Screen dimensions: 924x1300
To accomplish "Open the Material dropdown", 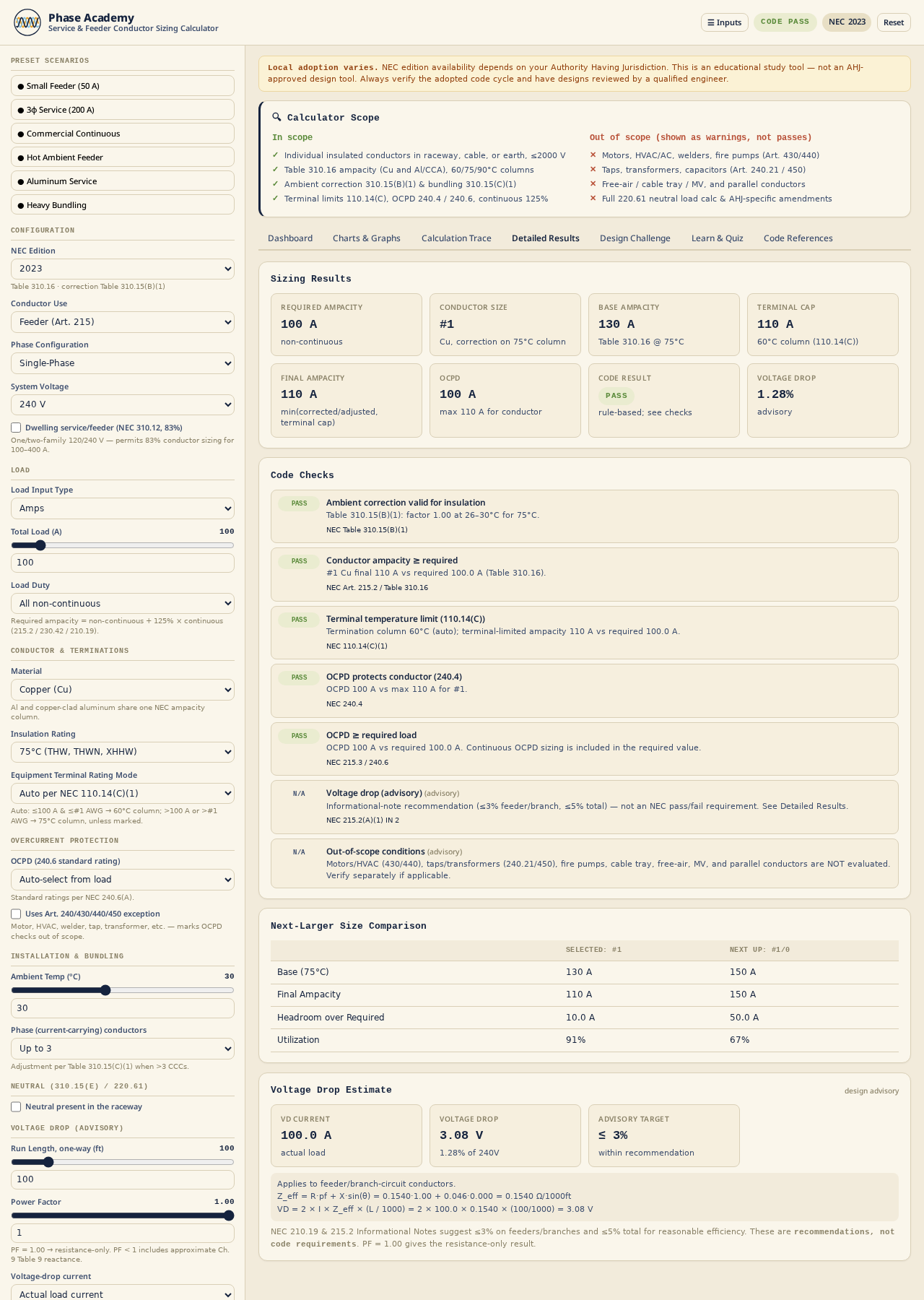I will 123,690.
